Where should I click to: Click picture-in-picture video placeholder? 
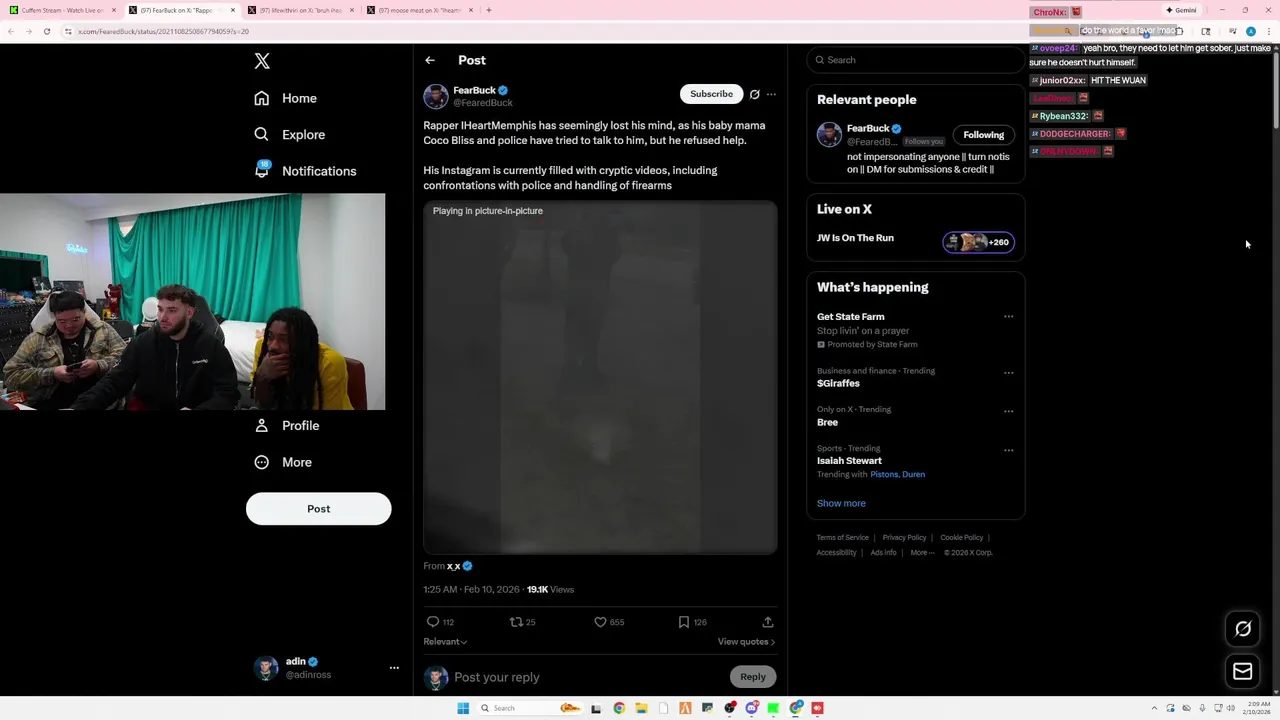(600, 377)
